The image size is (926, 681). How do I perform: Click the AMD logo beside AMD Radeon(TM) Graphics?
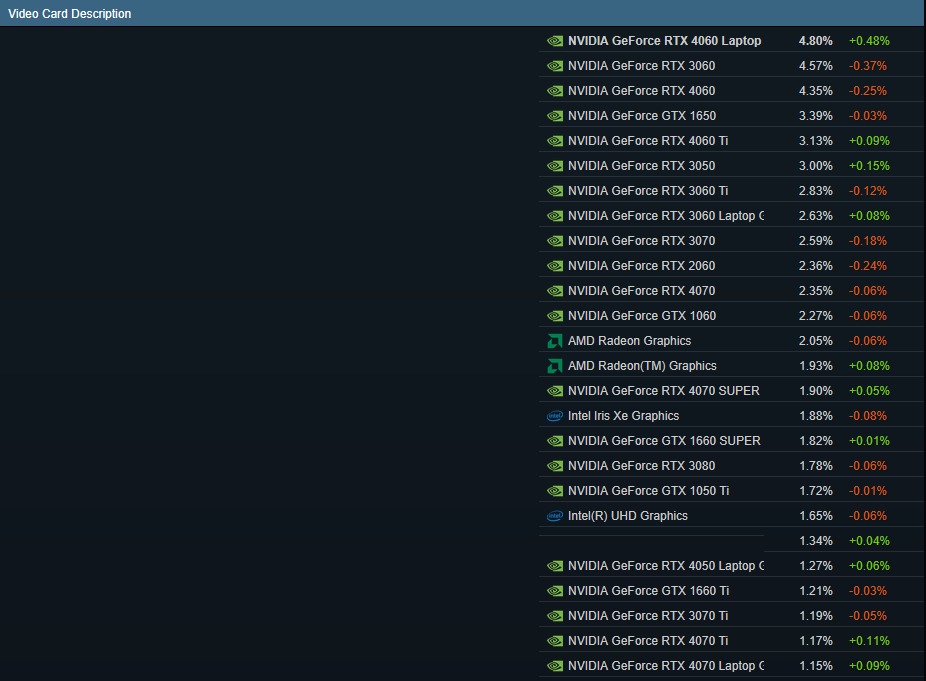(x=555, y=366)
